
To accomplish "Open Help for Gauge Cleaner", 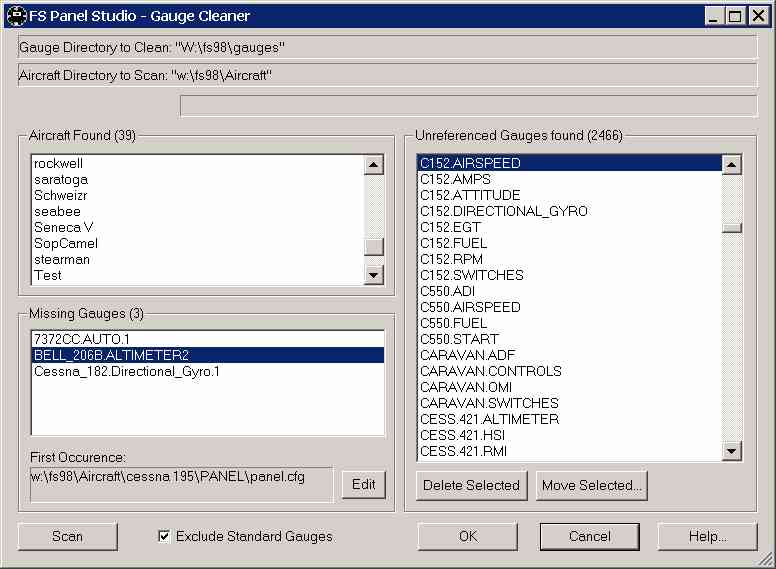I will coord(707,536).
